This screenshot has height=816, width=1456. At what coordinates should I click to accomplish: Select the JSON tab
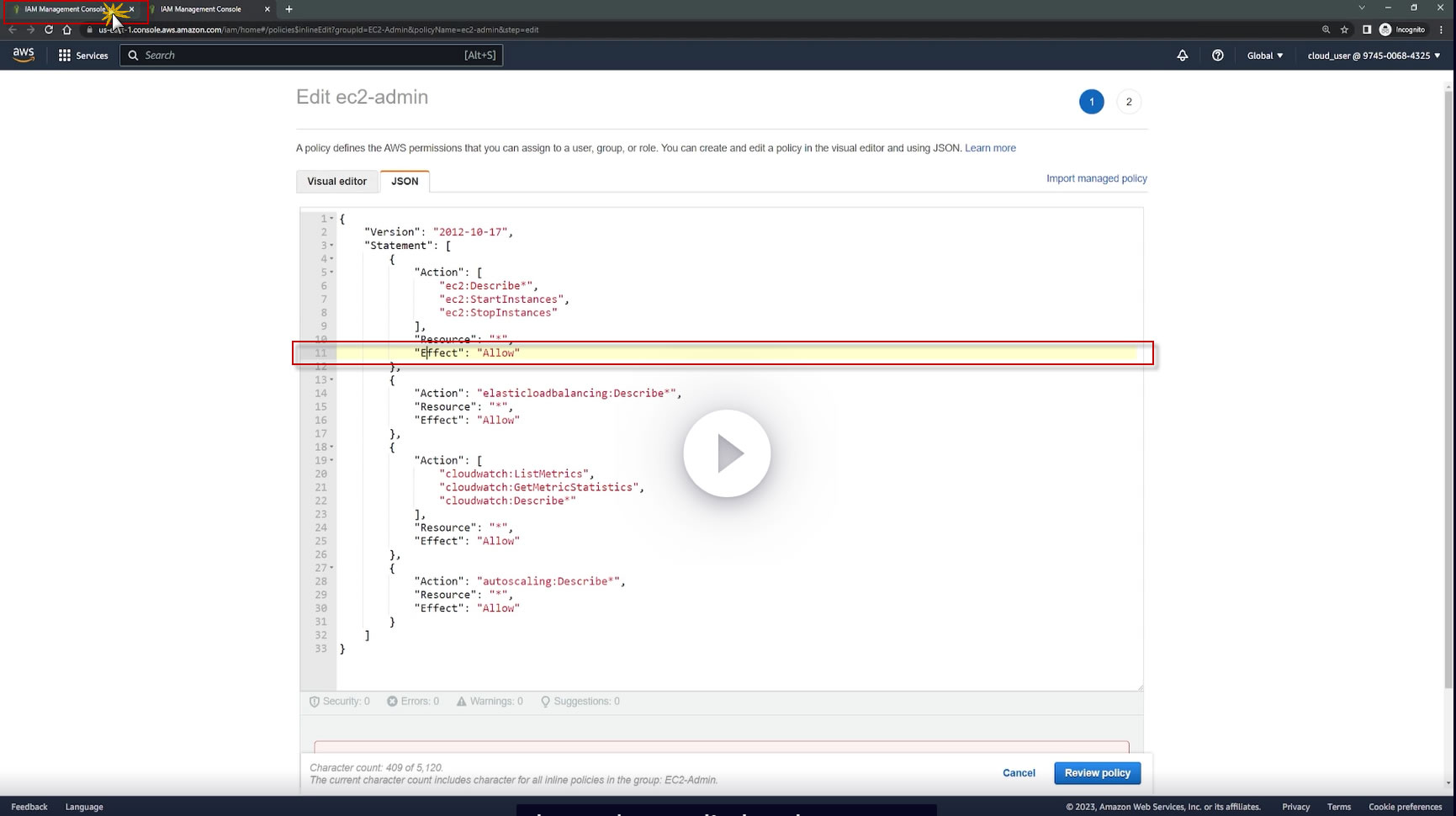point(405,181)
